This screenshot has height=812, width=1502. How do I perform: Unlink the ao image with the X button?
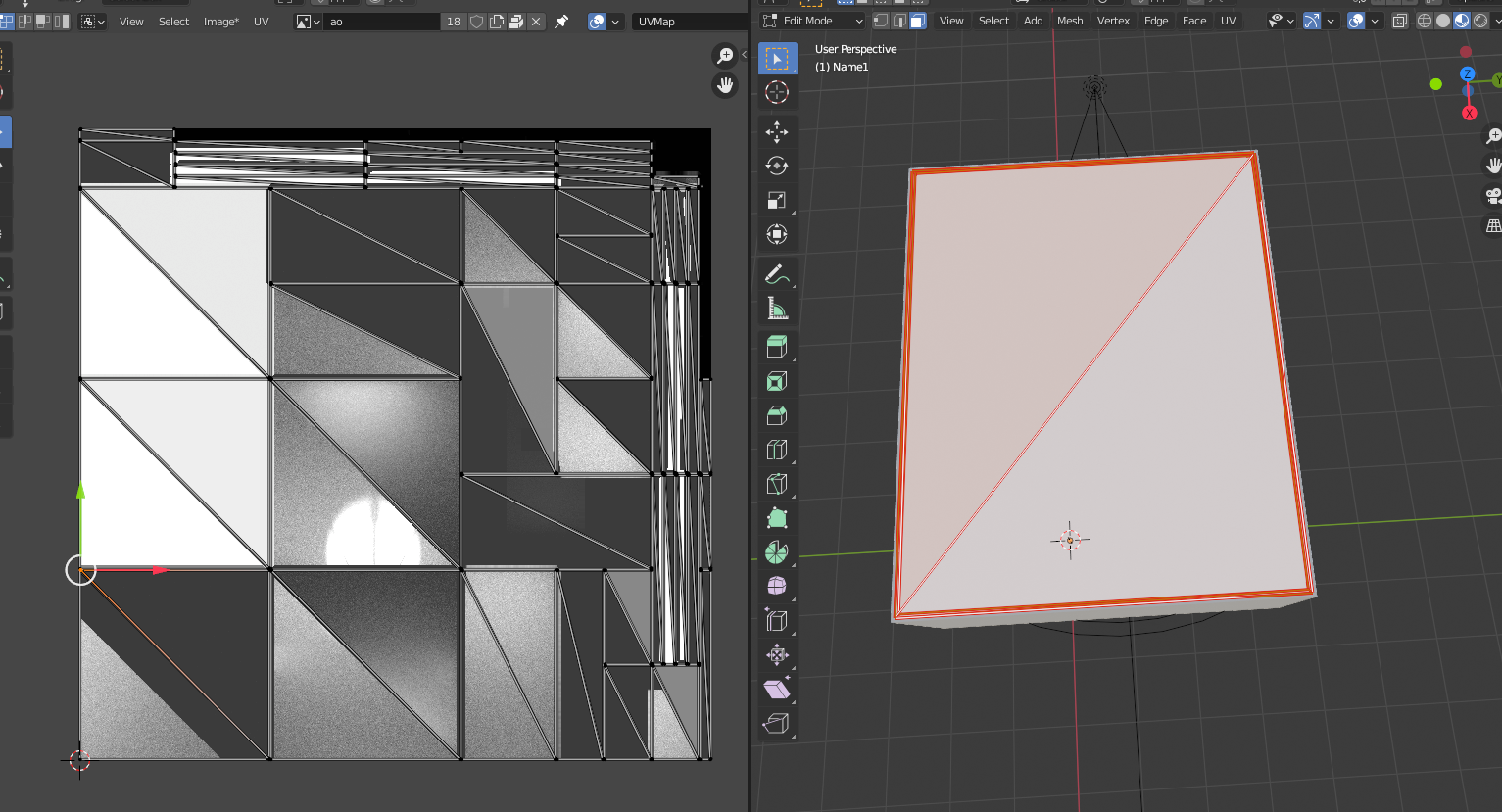(536, 21)
